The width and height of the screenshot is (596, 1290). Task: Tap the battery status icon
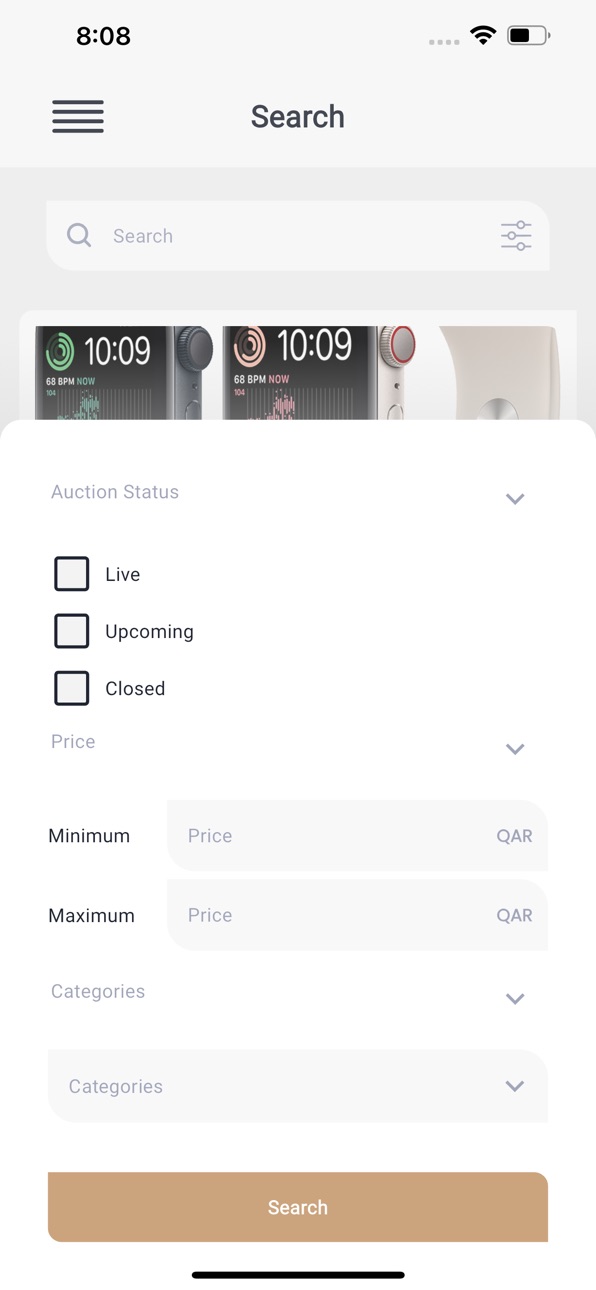click(x=529, y=36)
